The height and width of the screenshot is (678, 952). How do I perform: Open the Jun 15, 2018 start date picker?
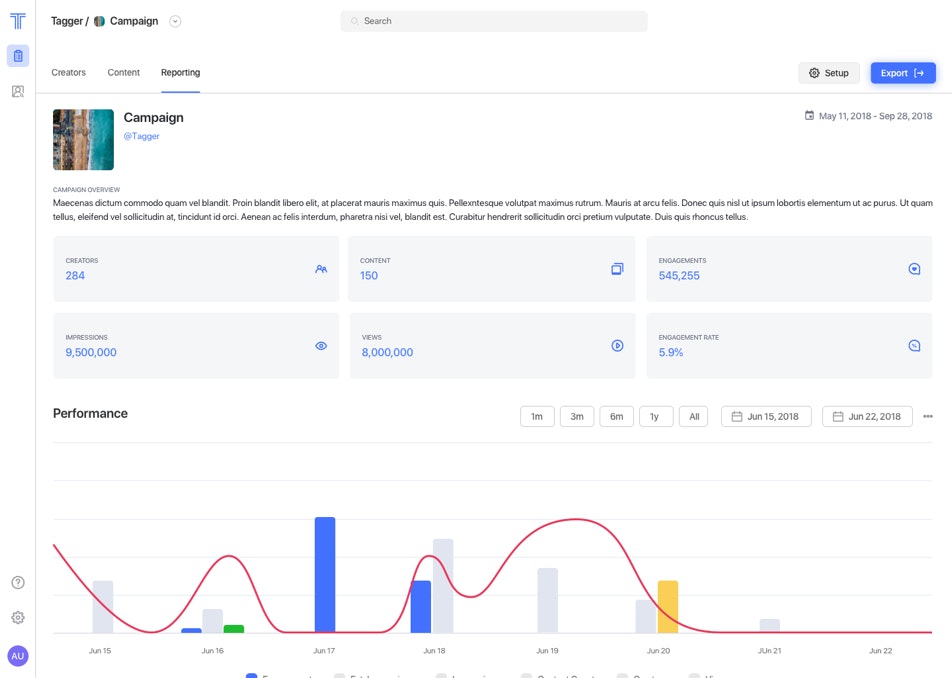[x=766, y=416]
